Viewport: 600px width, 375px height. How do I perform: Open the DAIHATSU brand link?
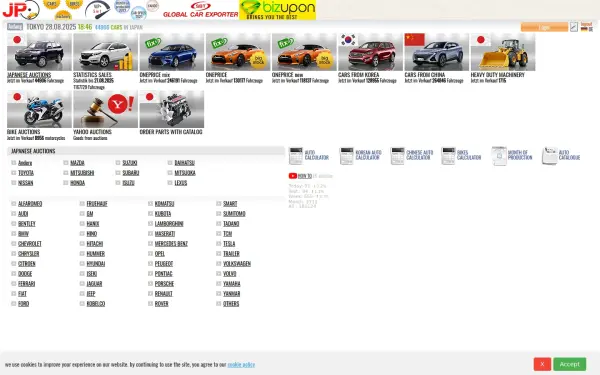(184, 163)
